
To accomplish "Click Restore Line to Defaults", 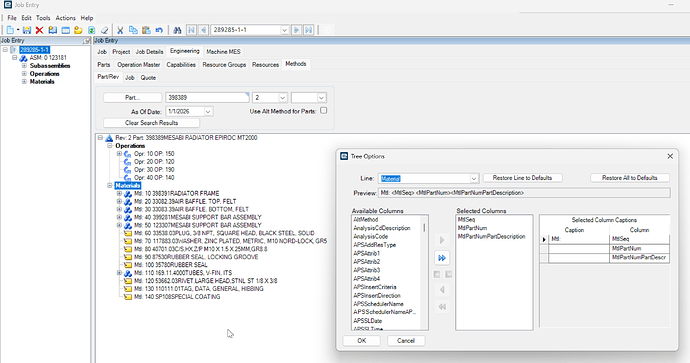I will point(522,178).
